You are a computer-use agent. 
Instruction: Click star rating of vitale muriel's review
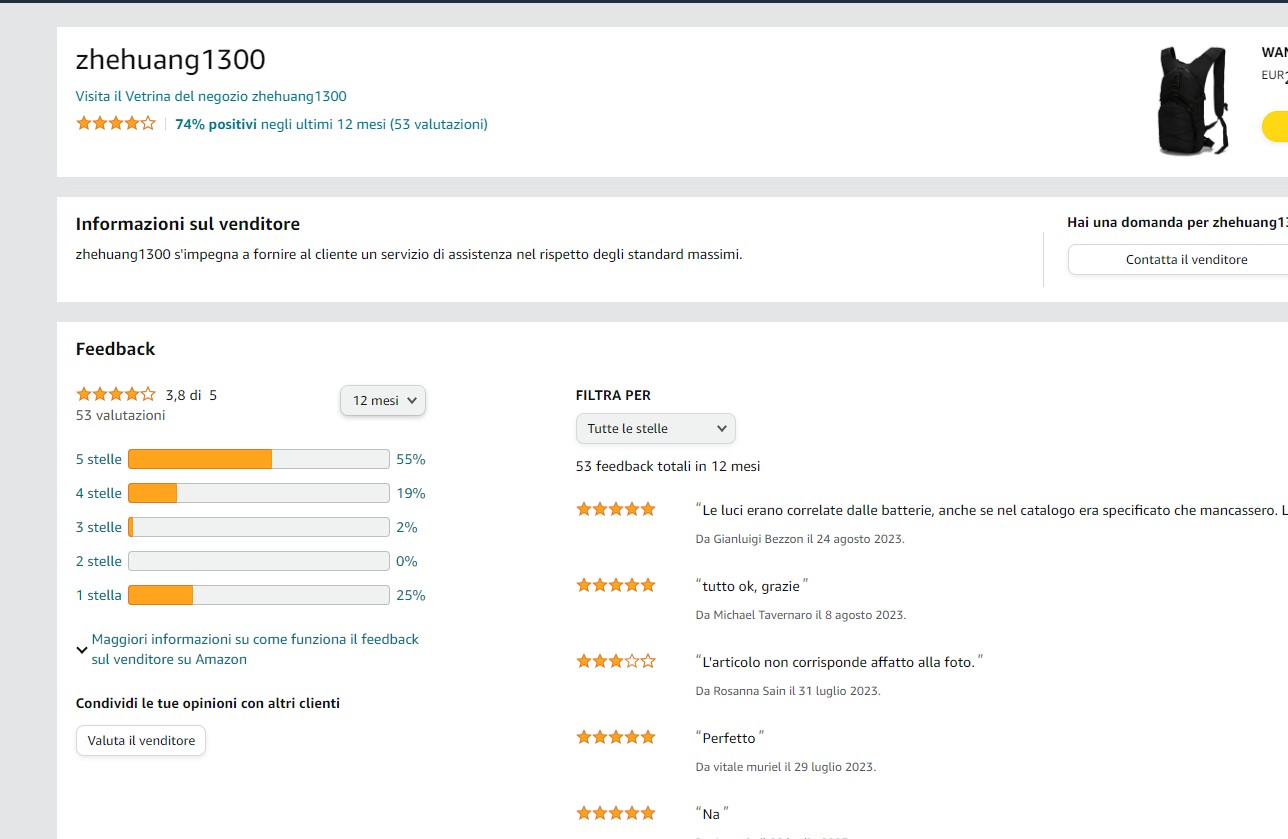coord(615,737)
